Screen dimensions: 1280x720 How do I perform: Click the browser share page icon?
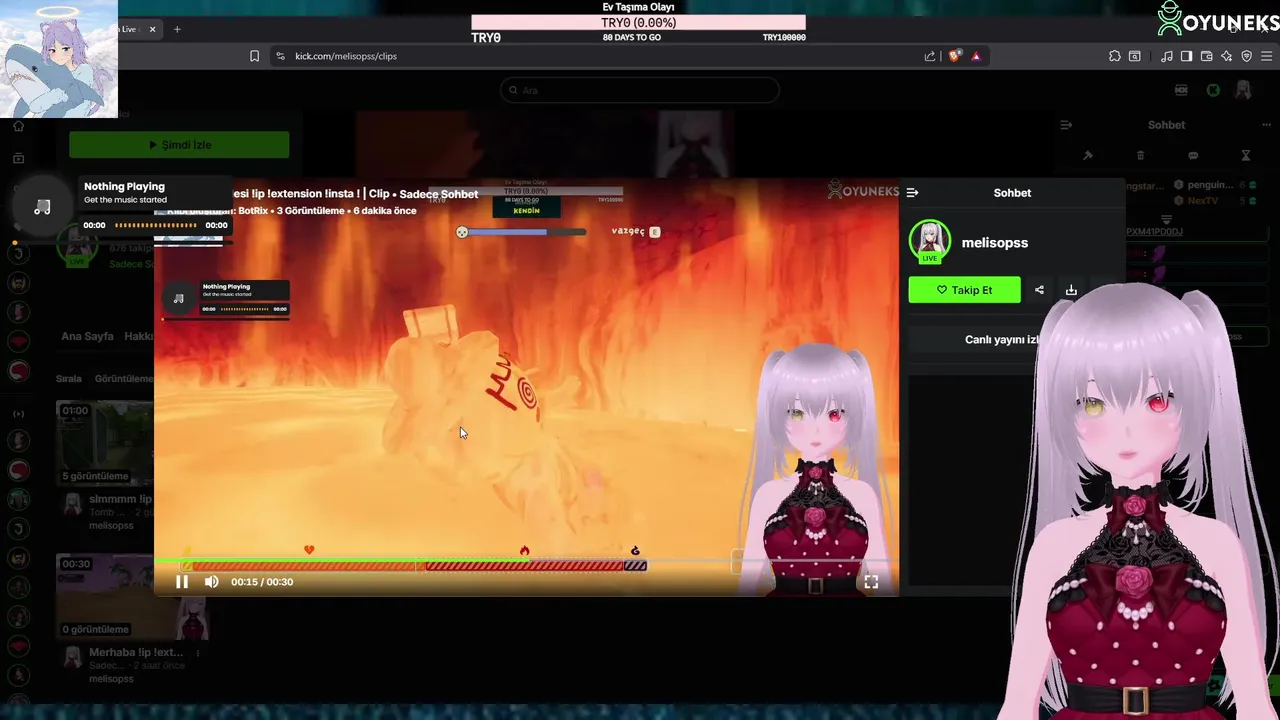[x=930, y=56]
